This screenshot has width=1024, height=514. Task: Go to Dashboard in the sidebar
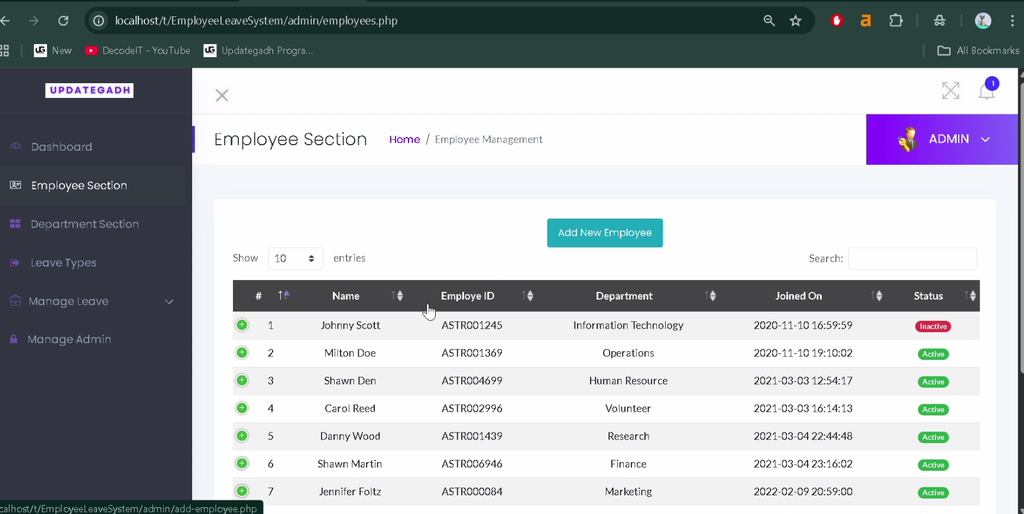click(61, 147)
